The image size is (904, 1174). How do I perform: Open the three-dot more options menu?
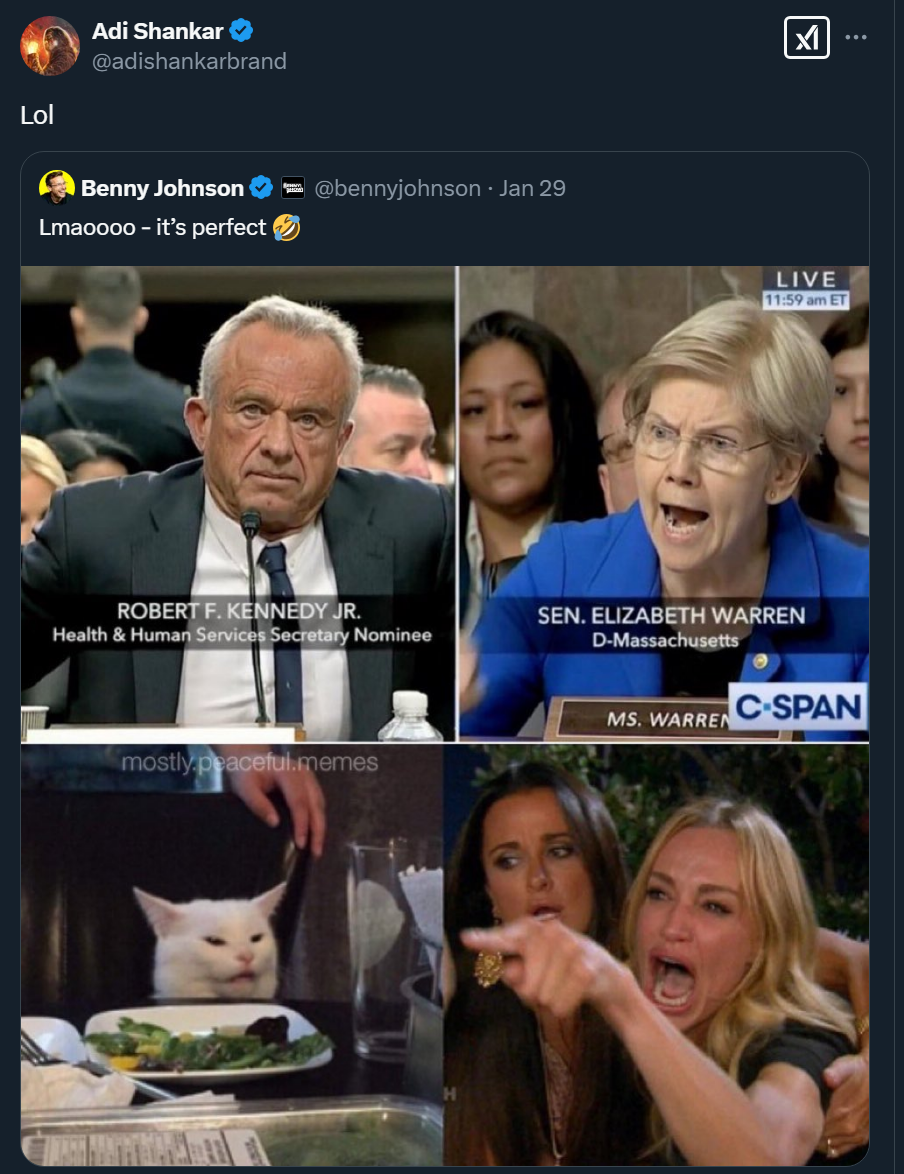coord(856,37)
